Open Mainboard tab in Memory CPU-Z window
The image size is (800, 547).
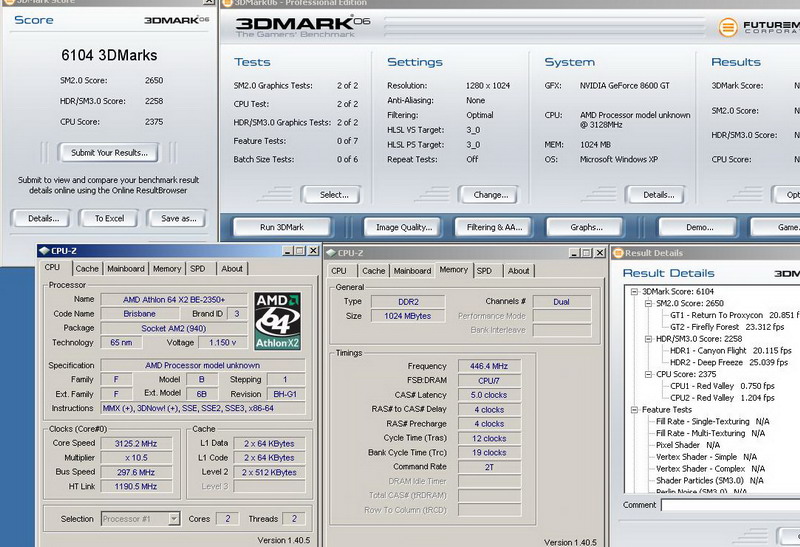point(412,271)
